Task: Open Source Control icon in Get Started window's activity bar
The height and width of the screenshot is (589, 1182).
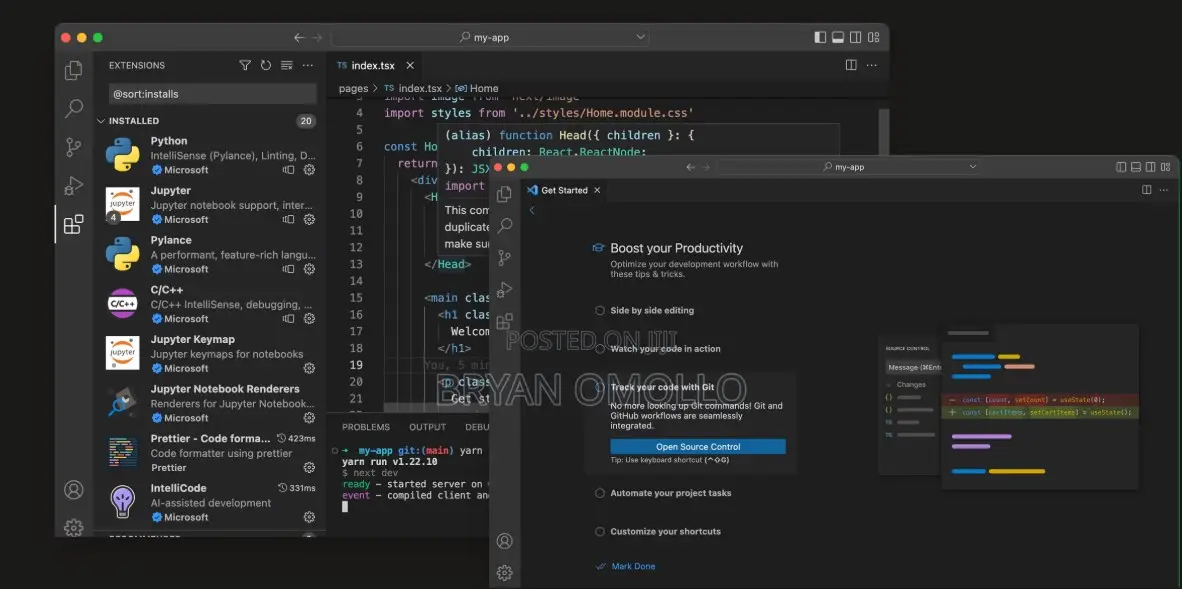Action: [x=505, y=258]
